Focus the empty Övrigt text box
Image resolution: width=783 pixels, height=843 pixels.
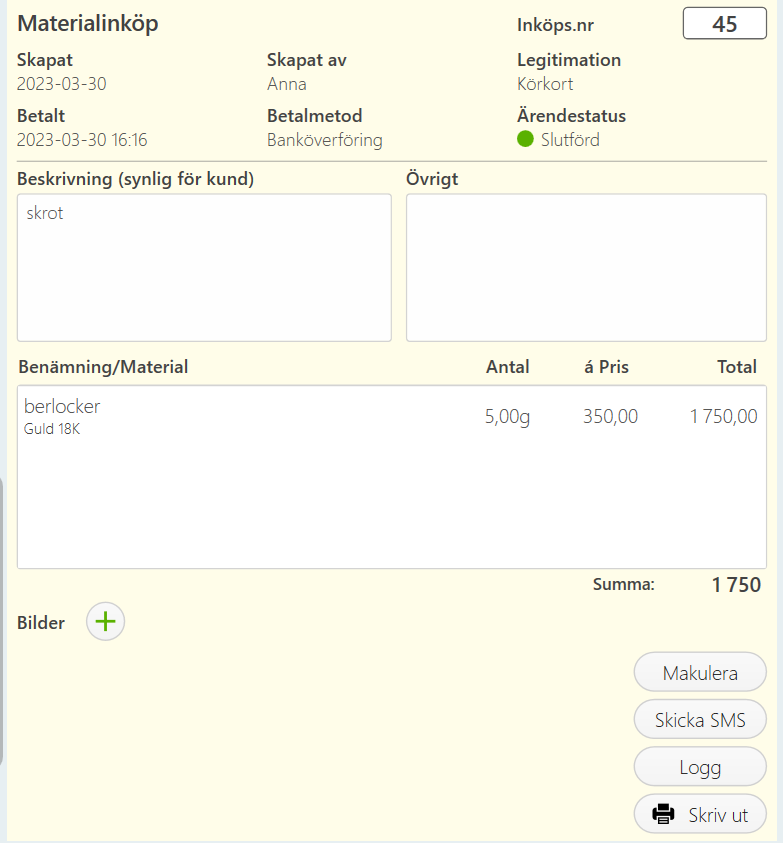(x=586, y=268)
